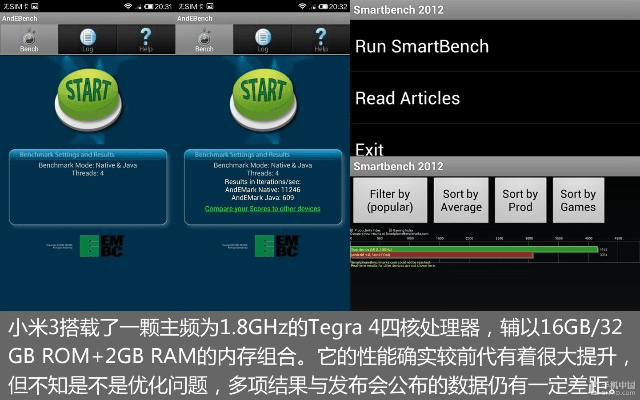Tap the green START button in the right AndEBench screen
This screenshot has width=640, height=400.
[263, 98]
